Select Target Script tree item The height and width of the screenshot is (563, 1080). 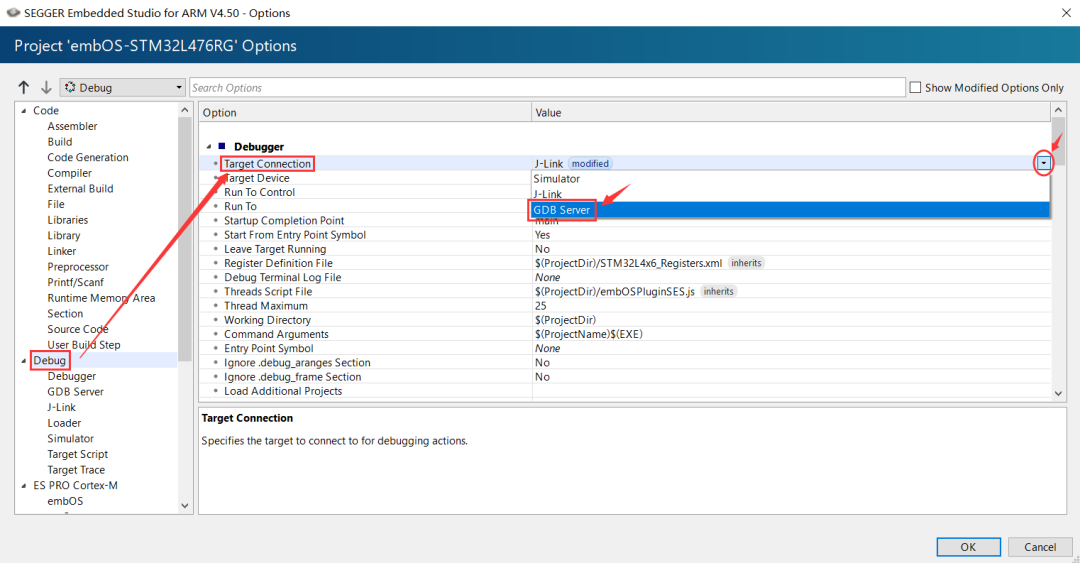pos(78,454)
